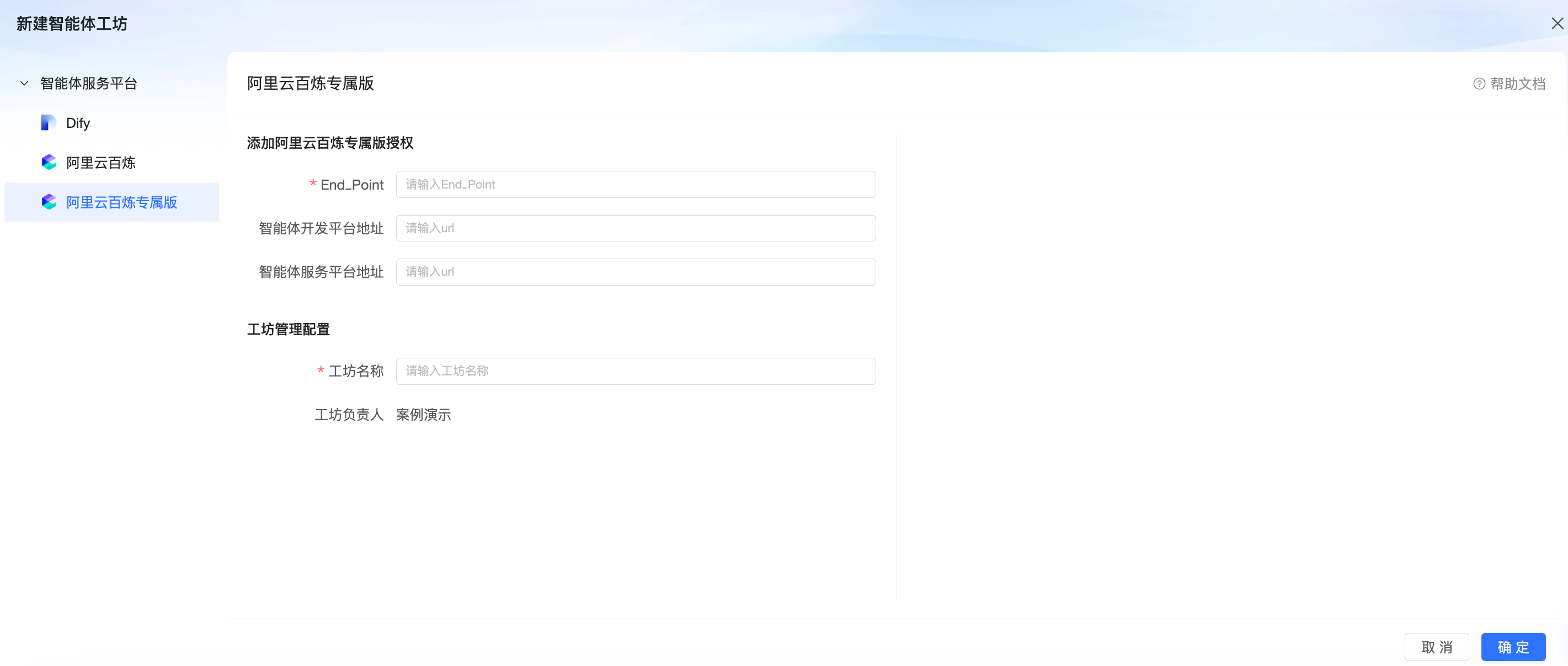
Task: Focus the 智能体服务平台地址 url field
Action: [x=636, y=272]
